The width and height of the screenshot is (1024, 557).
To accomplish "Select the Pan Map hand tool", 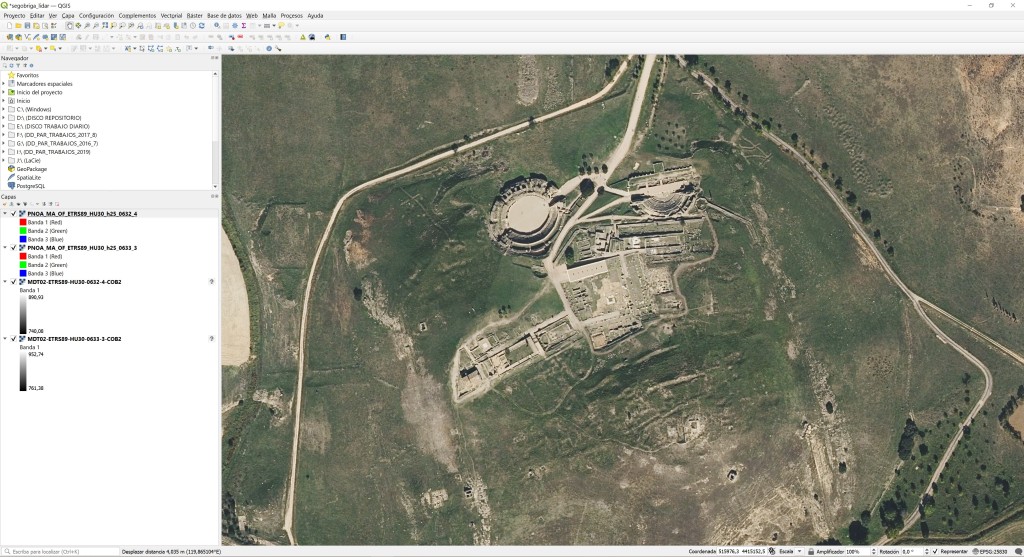I will tap(69, 26).
